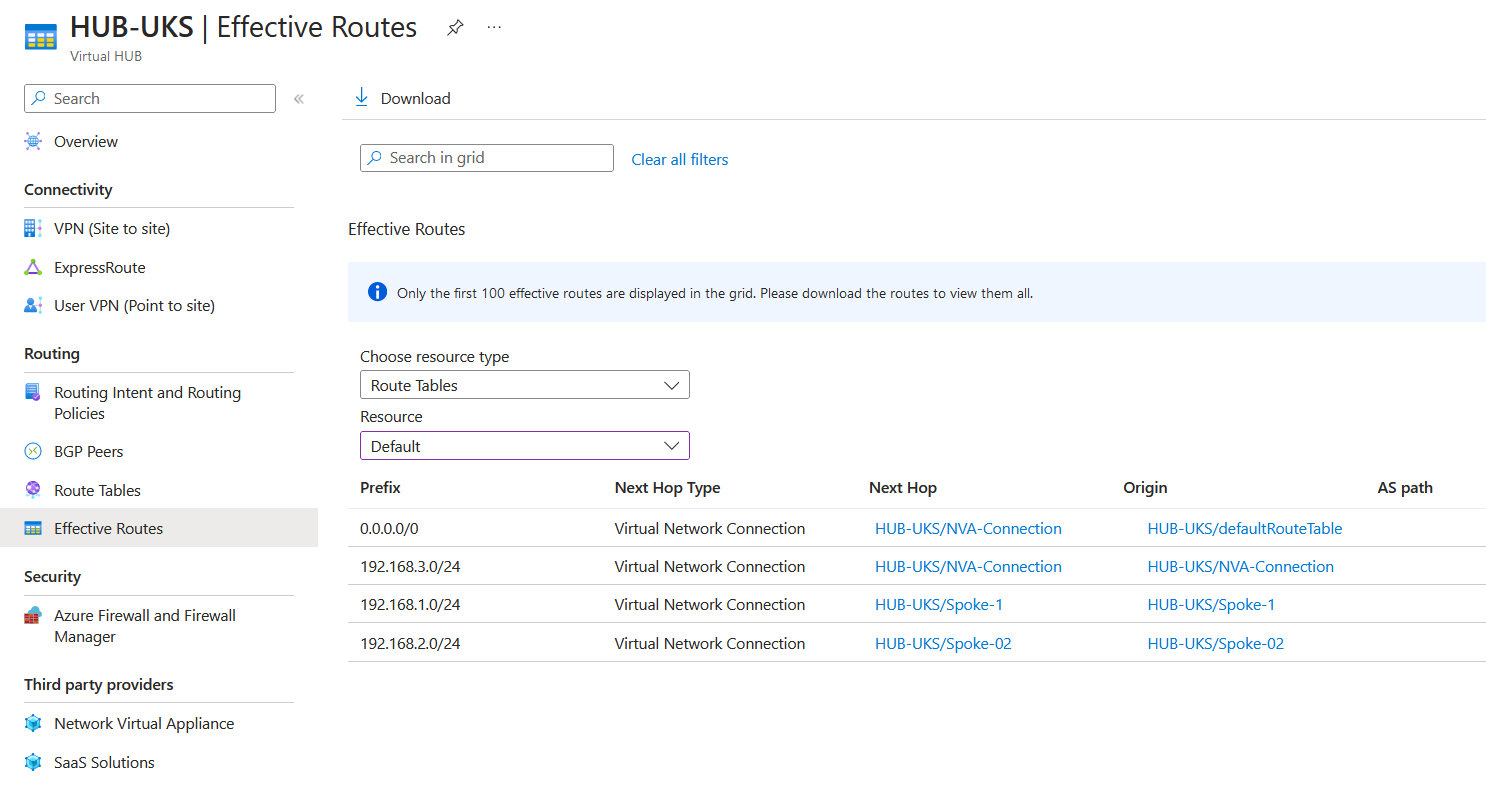Select the 192.168.2.0/24 prefix cell
The image size is (1486, 804).
click(x=410, y=643)
